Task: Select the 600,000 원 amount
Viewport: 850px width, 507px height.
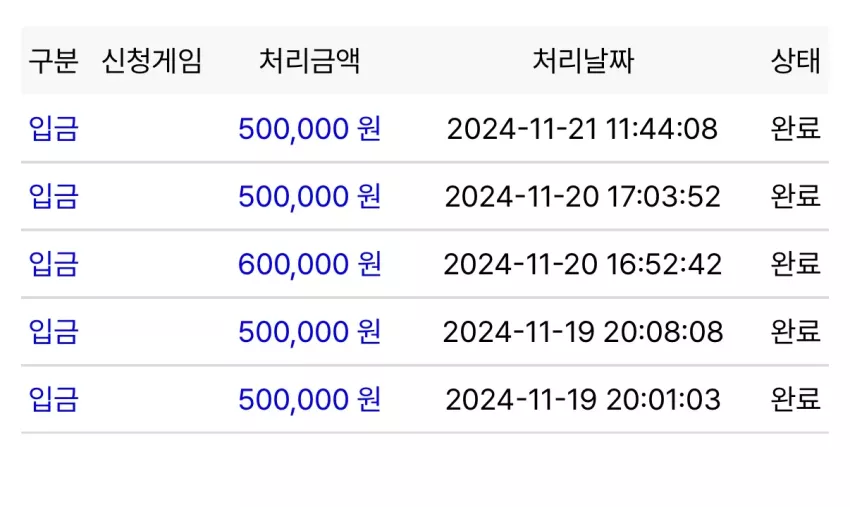Action: [x=310, y=264]
